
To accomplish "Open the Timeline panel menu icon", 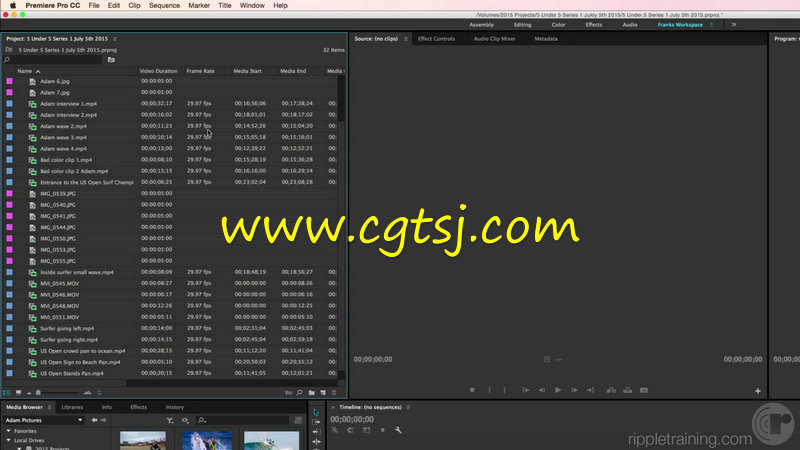I will pyautogui.click(x=408, y=407).
